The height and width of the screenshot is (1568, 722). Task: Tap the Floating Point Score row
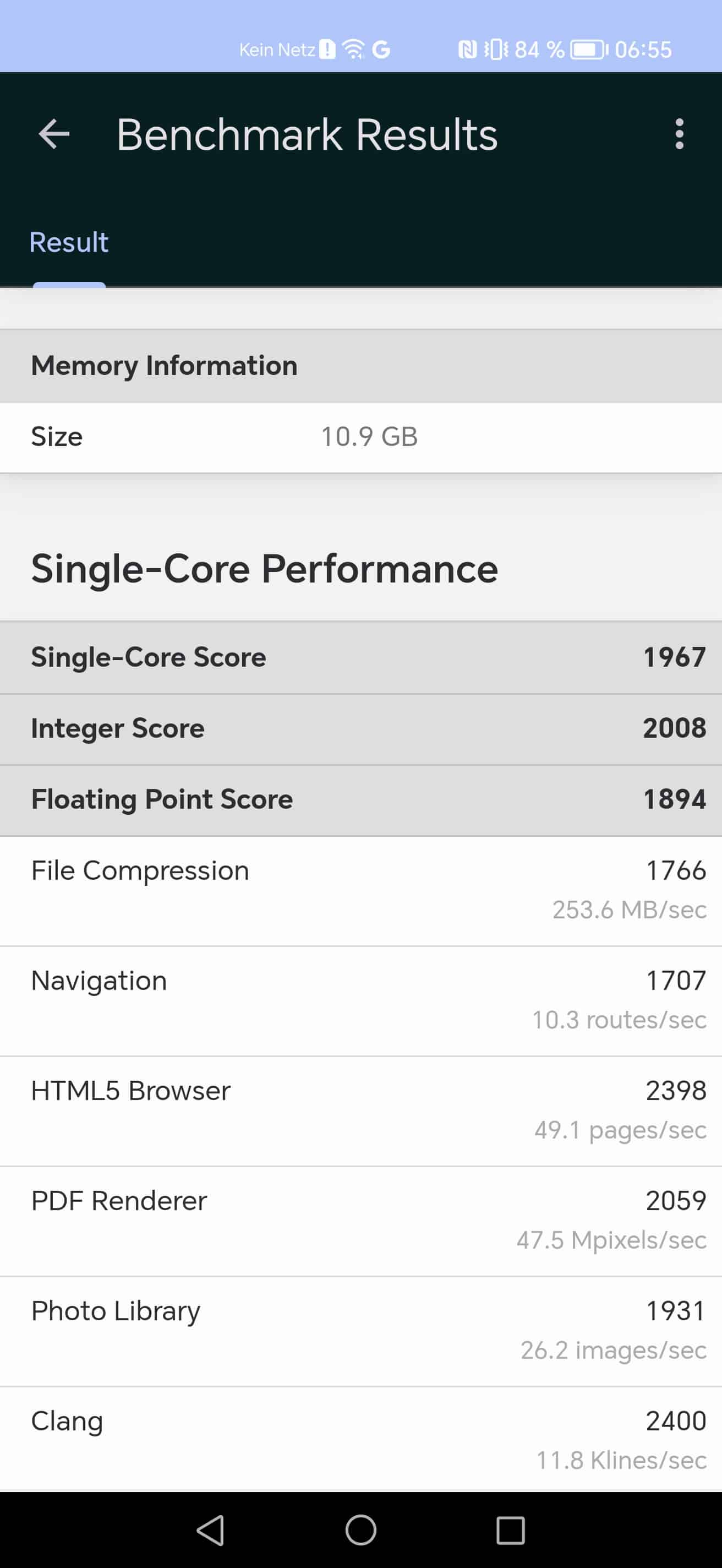[360, 800]
